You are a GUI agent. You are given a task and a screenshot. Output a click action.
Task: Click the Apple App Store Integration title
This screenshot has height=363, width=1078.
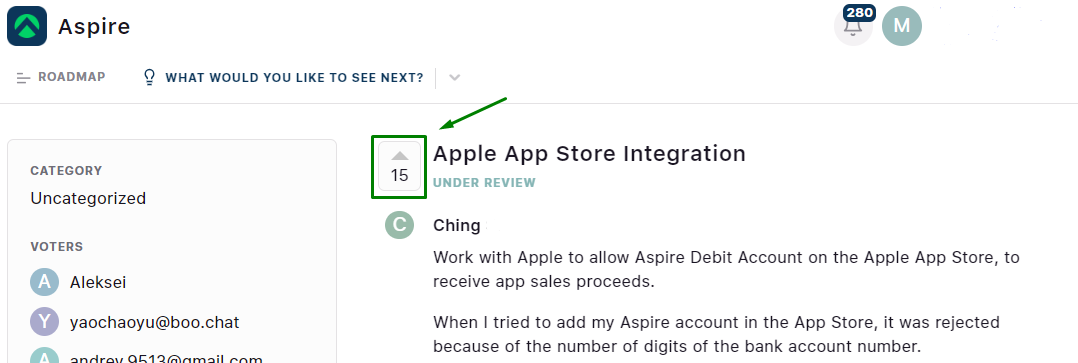(589, 153)
